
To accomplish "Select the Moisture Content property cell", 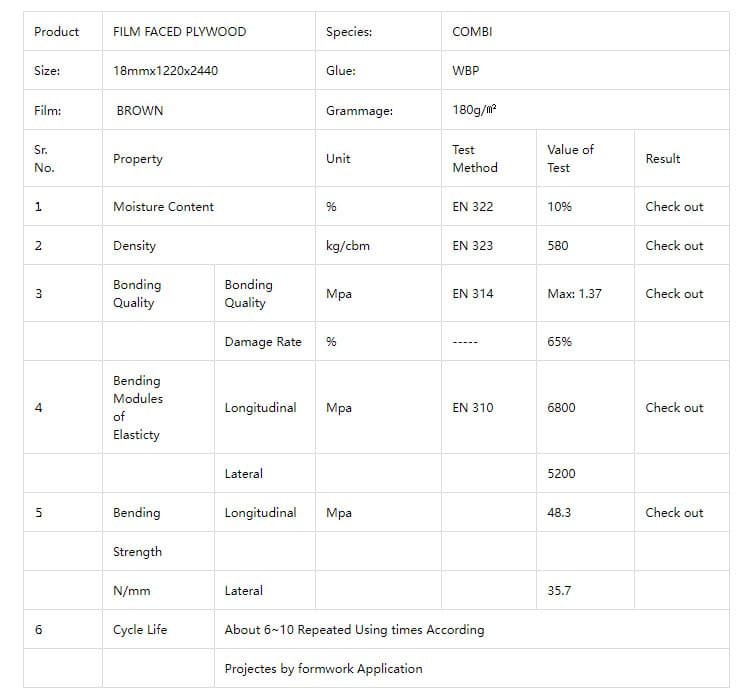I will (x=163, y=207).
